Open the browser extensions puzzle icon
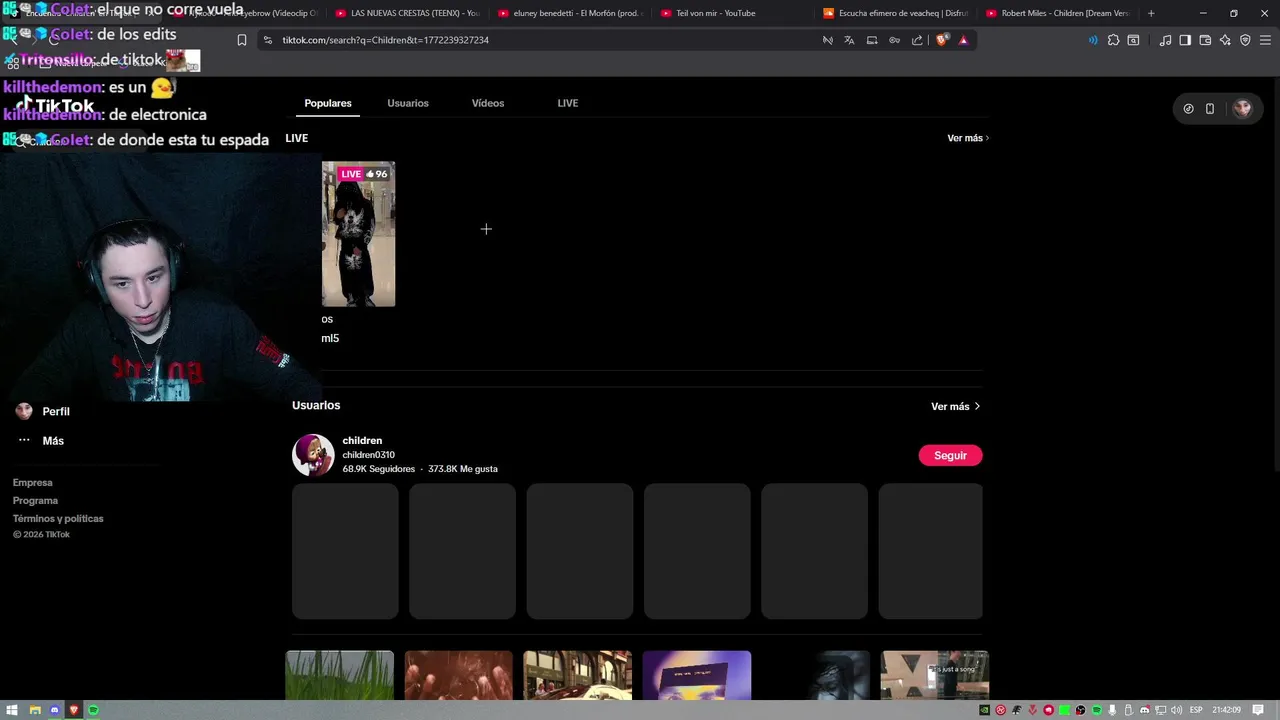 1113,40
